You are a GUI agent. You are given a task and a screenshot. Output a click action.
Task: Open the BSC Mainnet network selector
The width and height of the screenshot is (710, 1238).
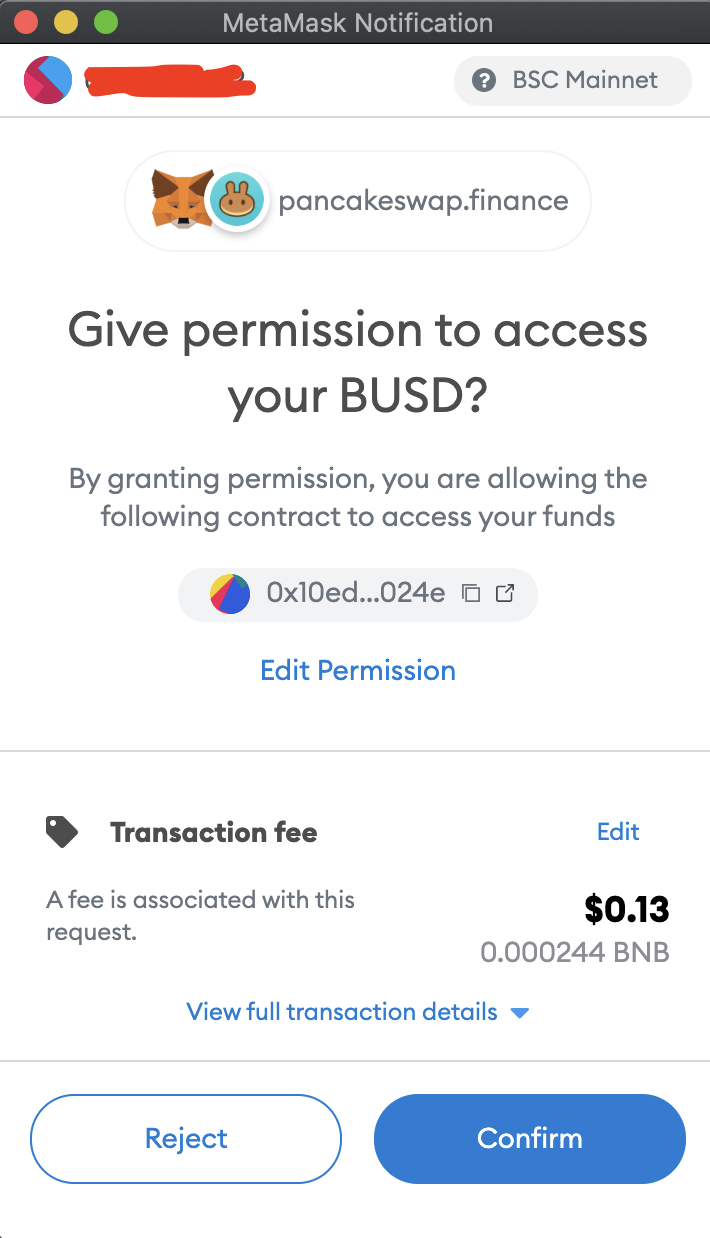572,80
